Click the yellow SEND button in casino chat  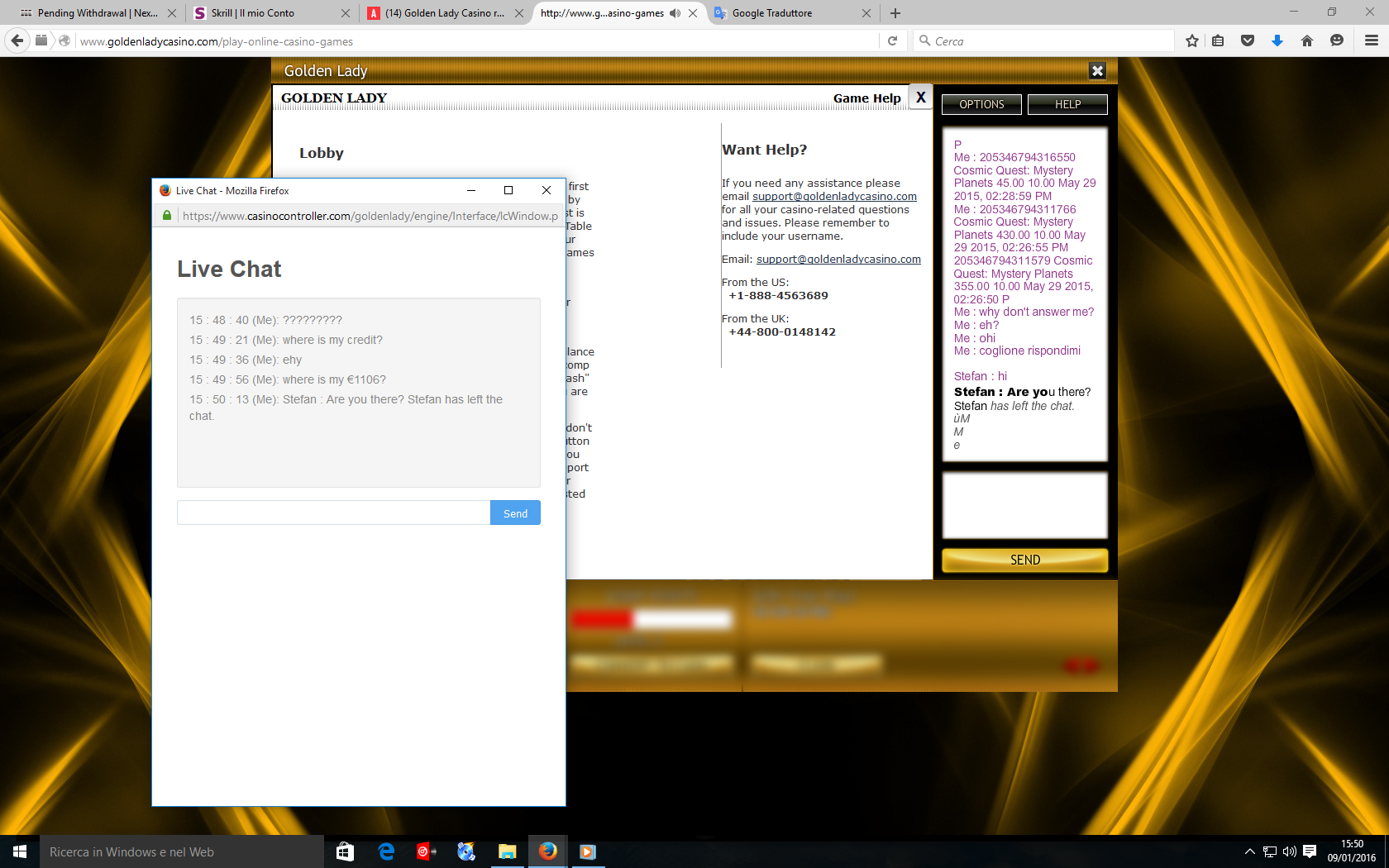[1025, 560]
